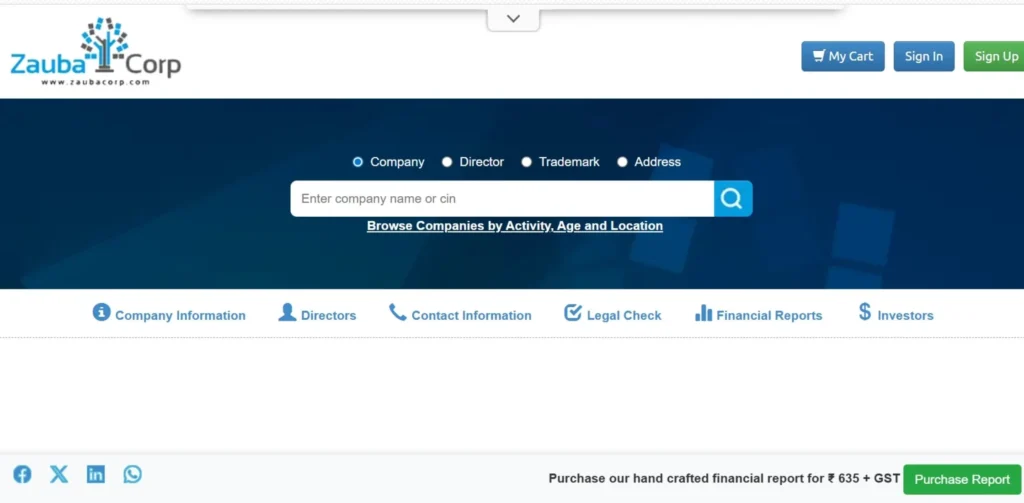Viewport: 1024px width, 503px height.
Task: Click the Zauba Corp logo
Action: 95,52
